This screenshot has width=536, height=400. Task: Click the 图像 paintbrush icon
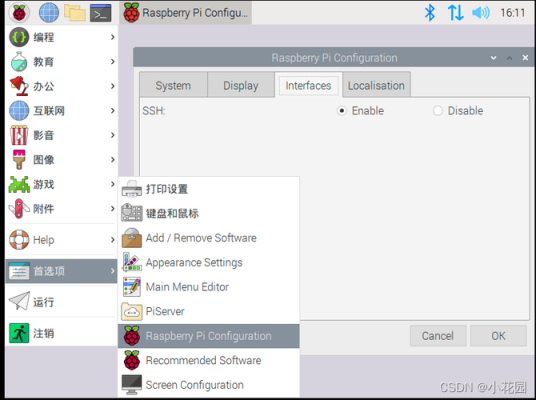(19, 160)
